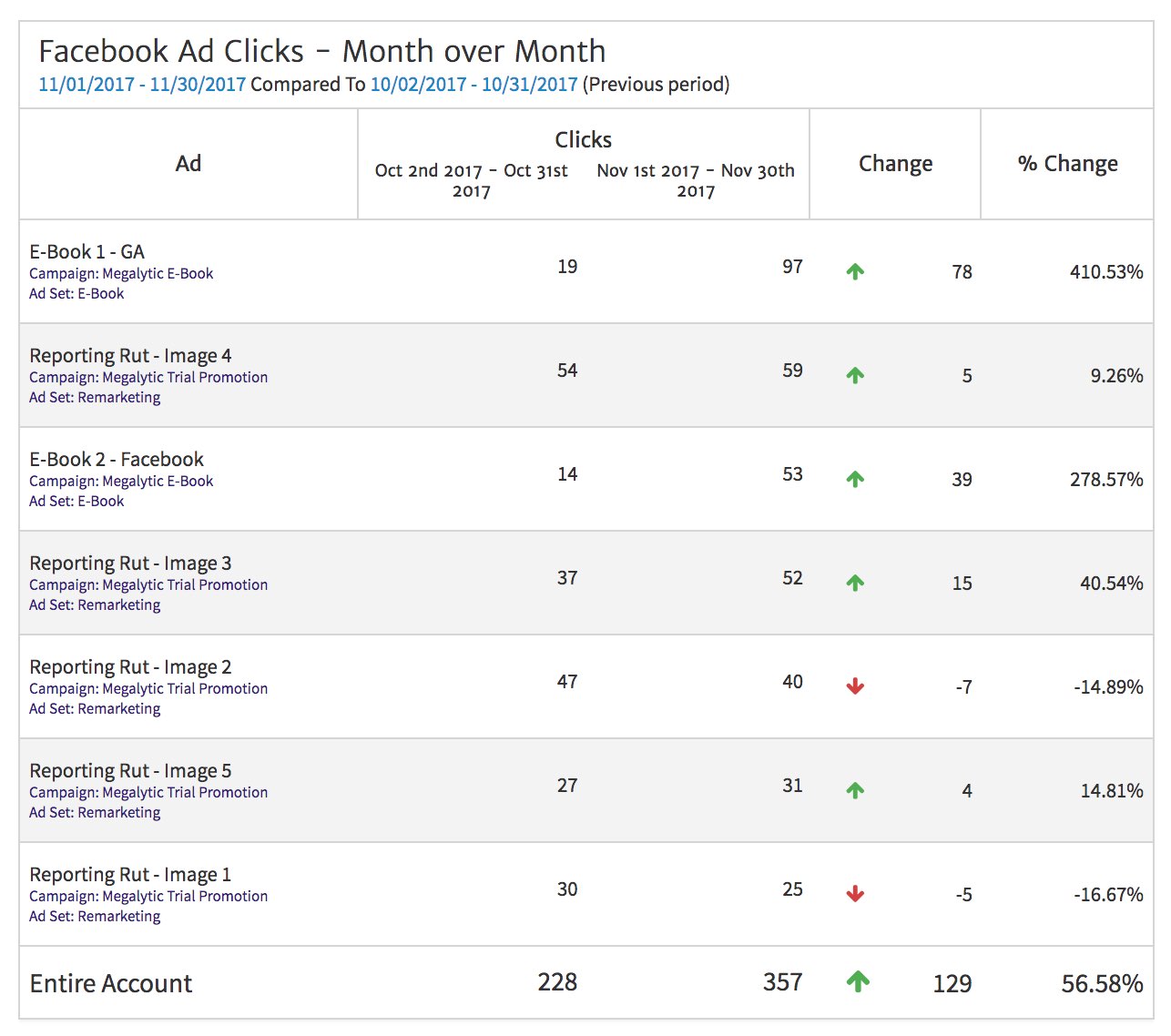Click the green up arrow for Reporting Rut - Image 3
The image size is (1171, 1036).
[x=855, y=583]
